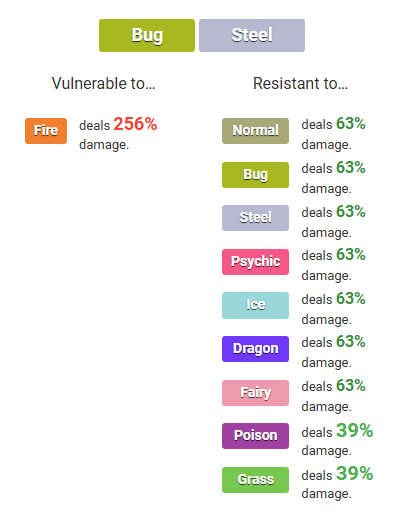Select the pink Psychic type tag
The height and width of the screenshot is (521, 408).
[x=255, y=262]
